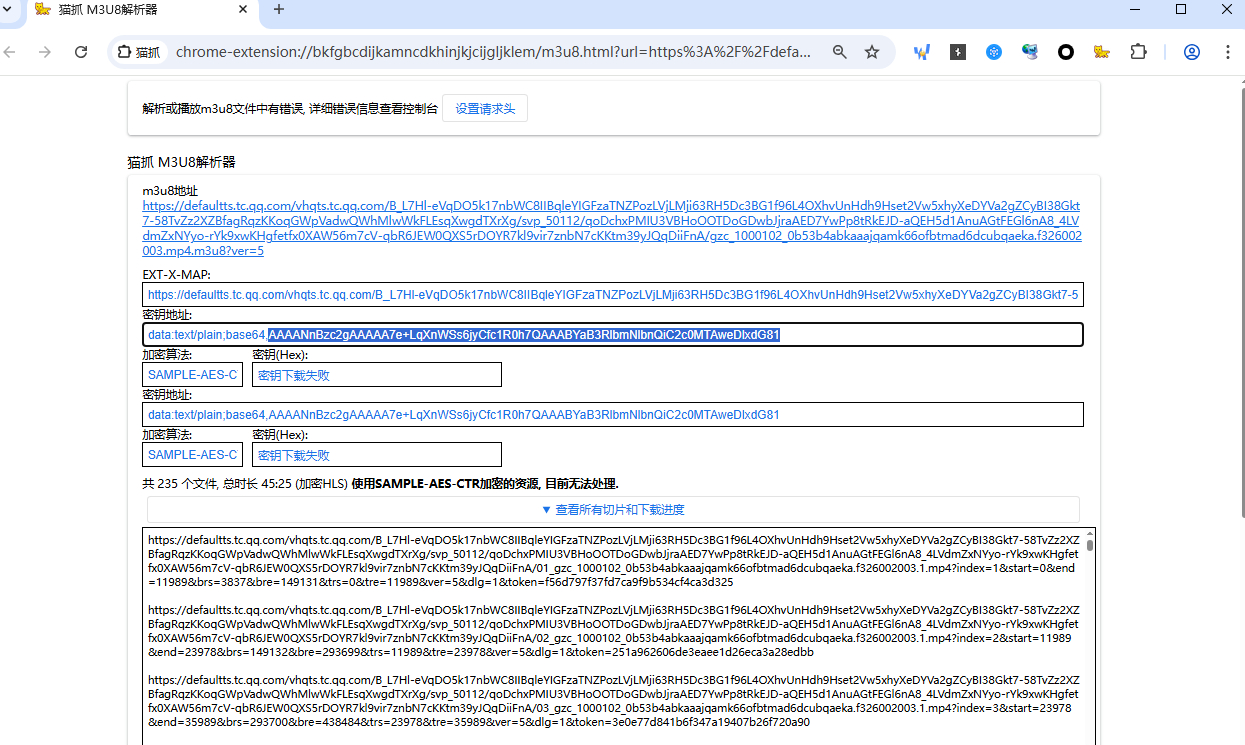Open a new browser tab
This screenshot has width=1245, height=745.
pos(279,9)
